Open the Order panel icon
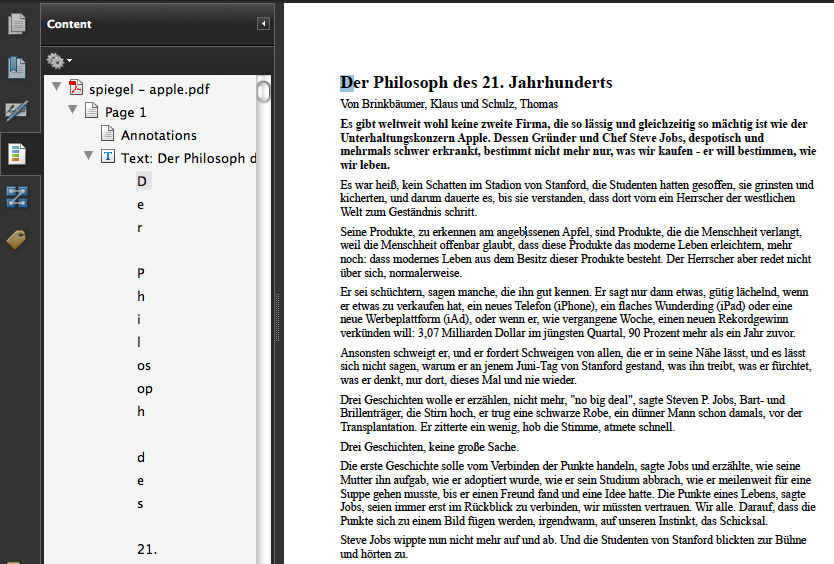 coord(17,197)
